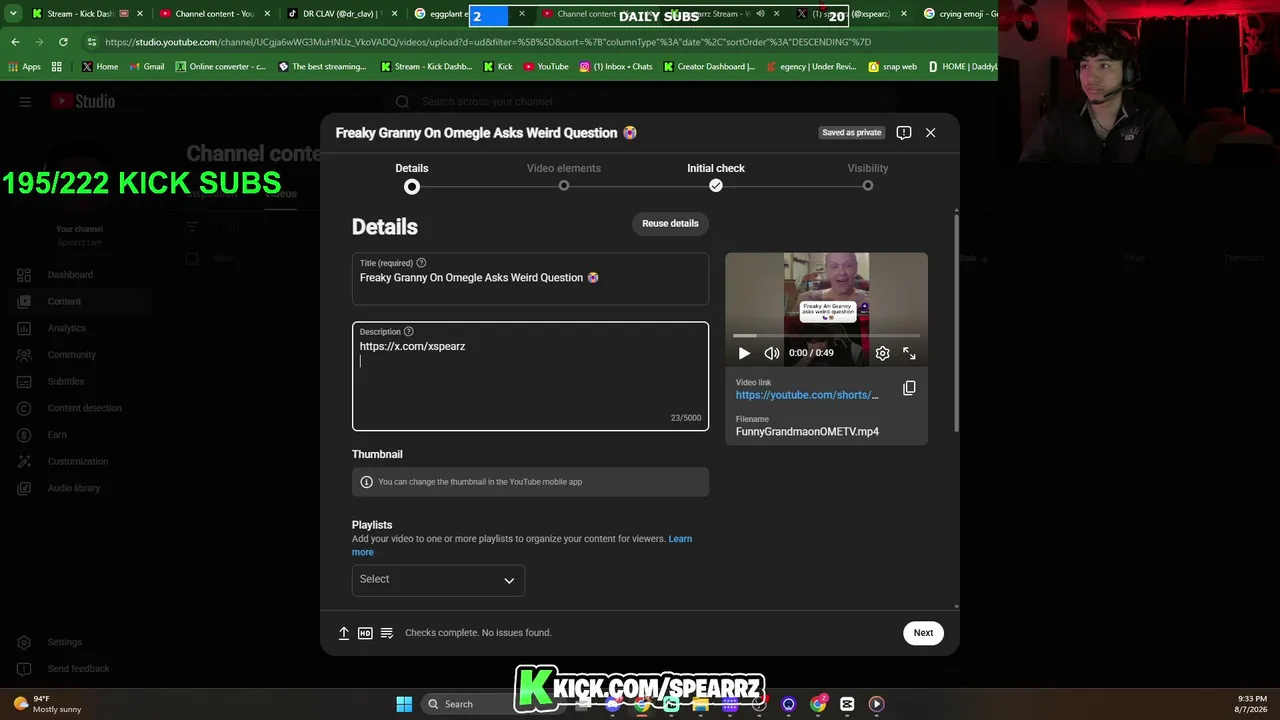Viewport: 1280px width, 720px height.
Task: Open the Creator Dashboard bookmark
Action: tap(709, 67)
